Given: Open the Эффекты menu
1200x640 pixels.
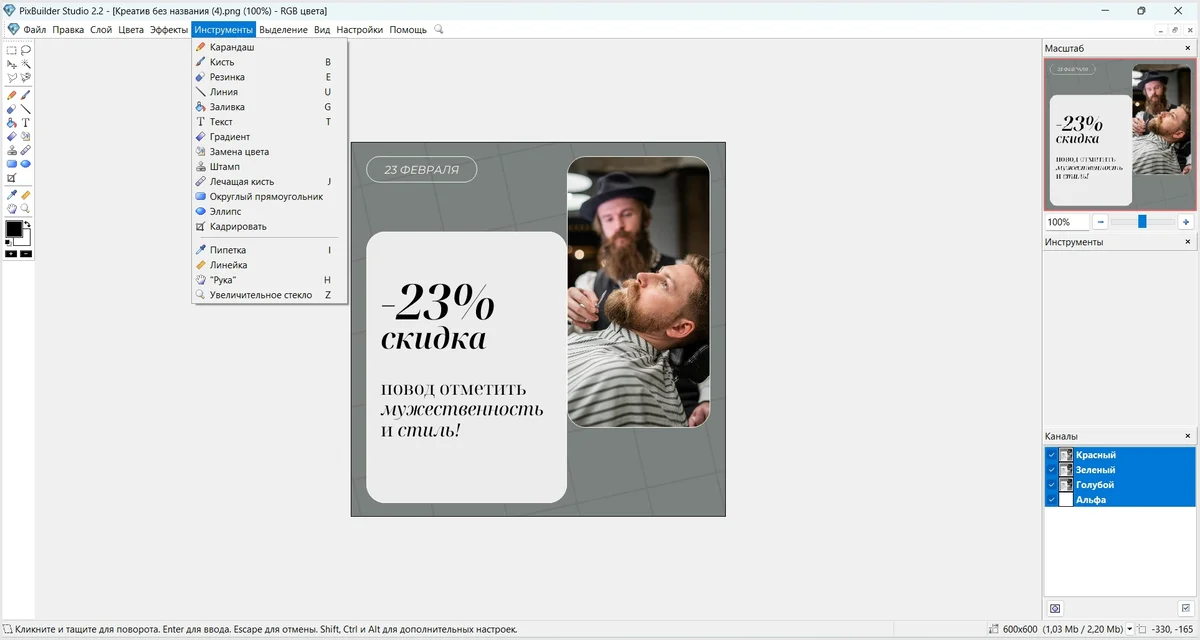Looking at the screenshot, I should pos(168,30).
